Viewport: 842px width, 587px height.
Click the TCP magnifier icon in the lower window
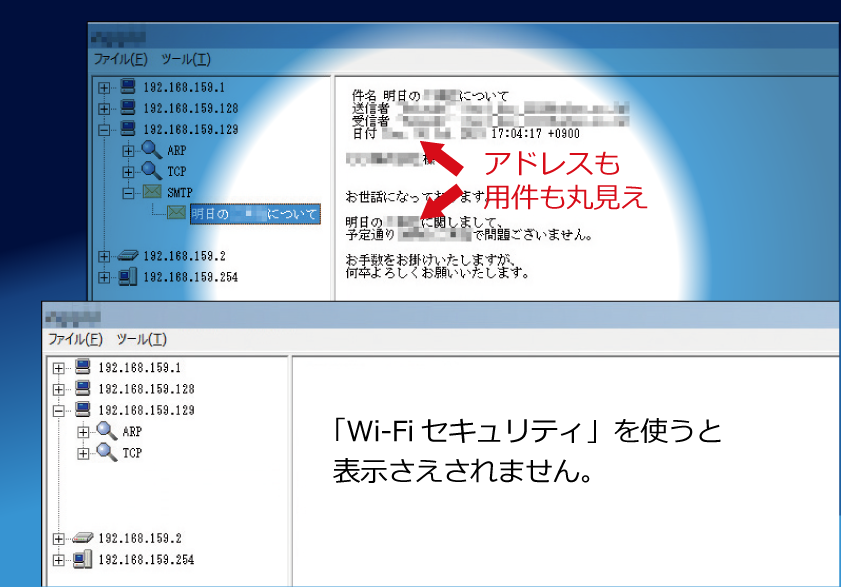click(107, 453)
